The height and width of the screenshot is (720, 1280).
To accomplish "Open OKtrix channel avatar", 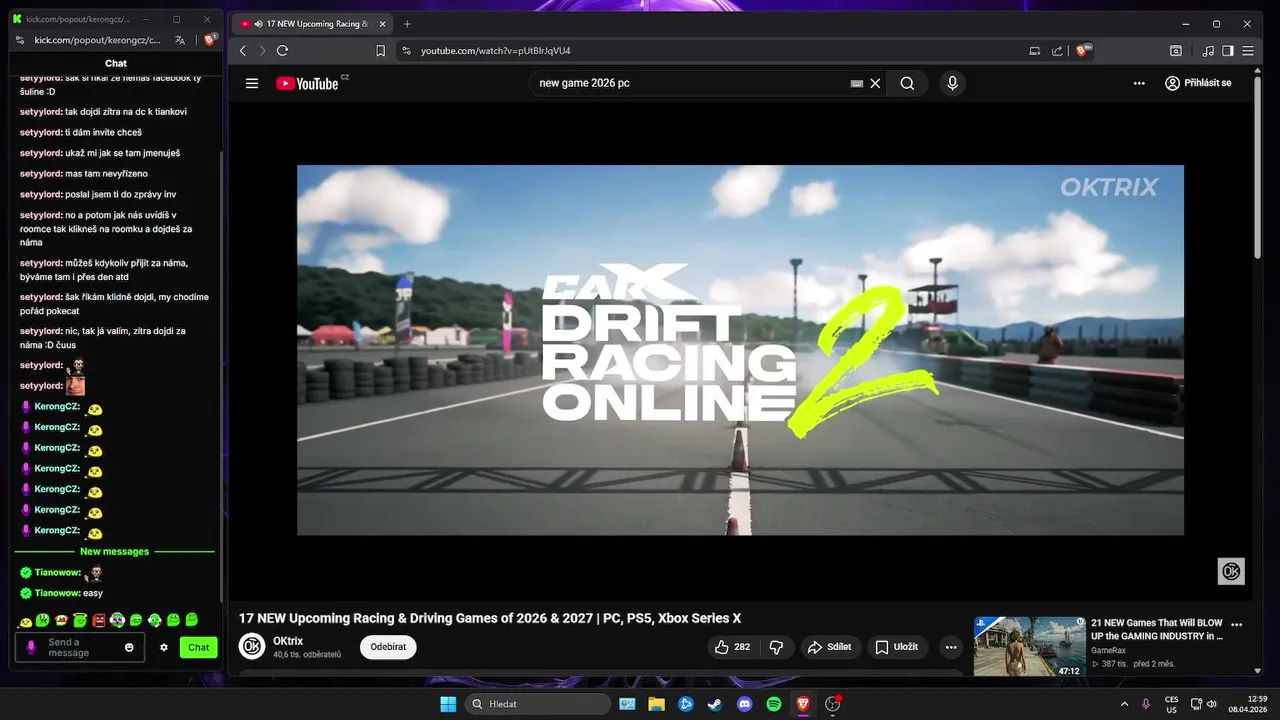I will pos(252,646).
